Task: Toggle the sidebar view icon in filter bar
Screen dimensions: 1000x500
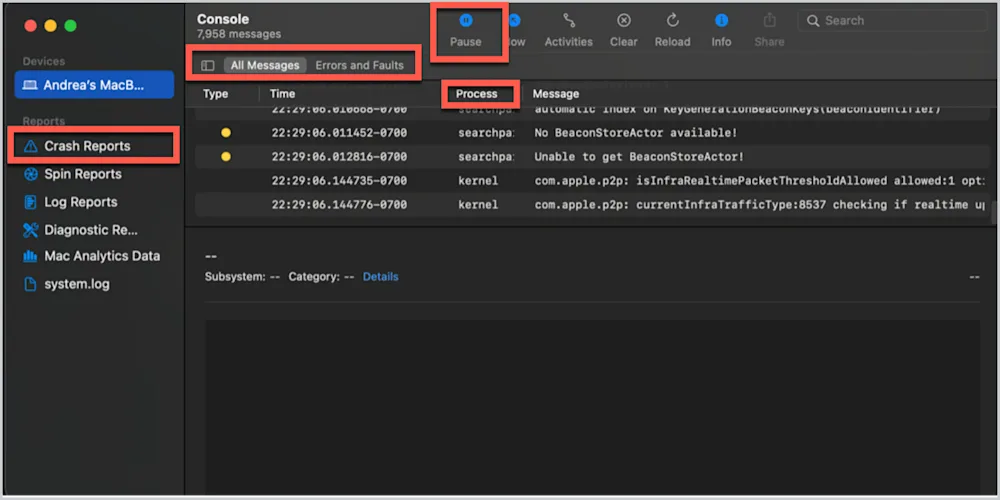Action: click(x=207, y=65)
